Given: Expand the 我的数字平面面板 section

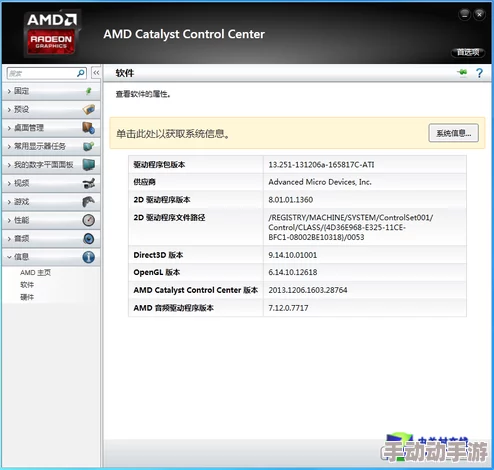Looking at the screenshot, I should 51,165.
